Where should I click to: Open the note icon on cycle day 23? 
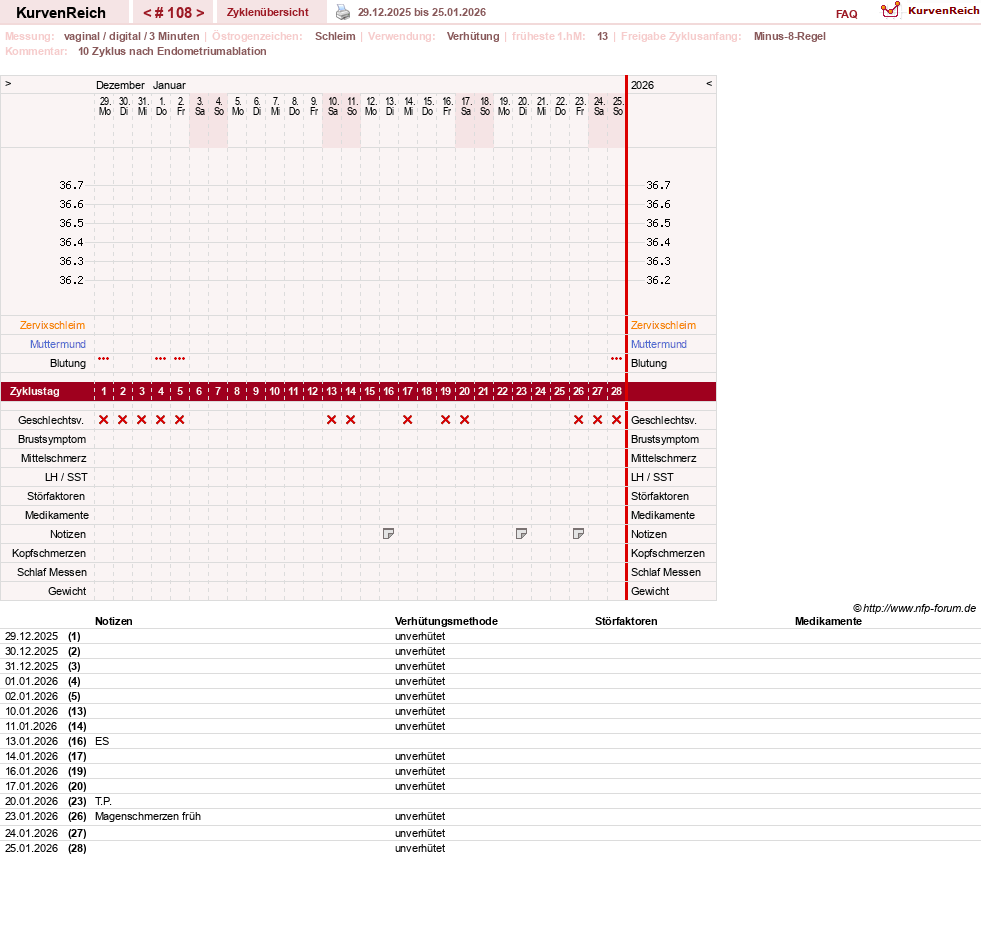pos(521,534)
